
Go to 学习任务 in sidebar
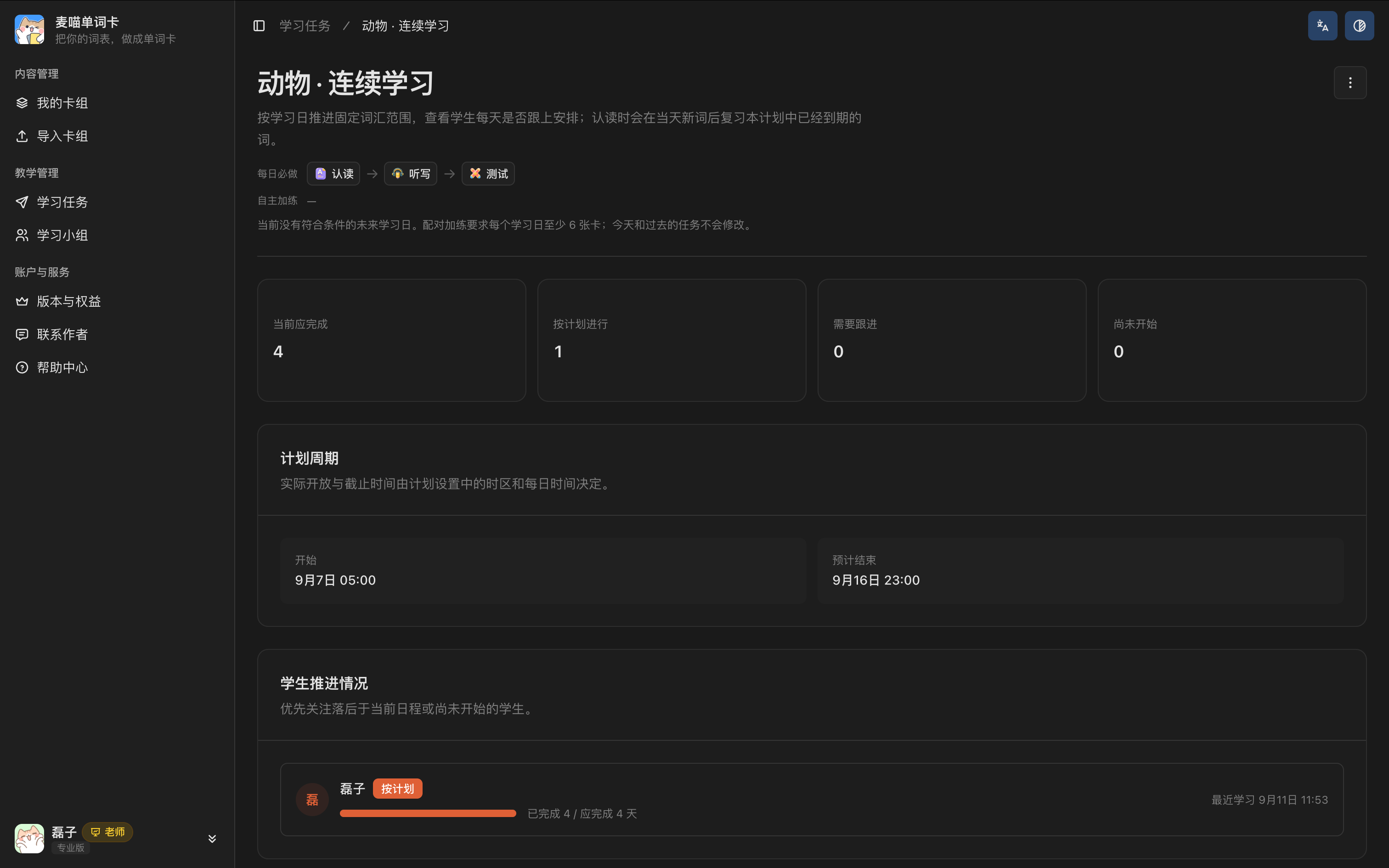point(117,202)
